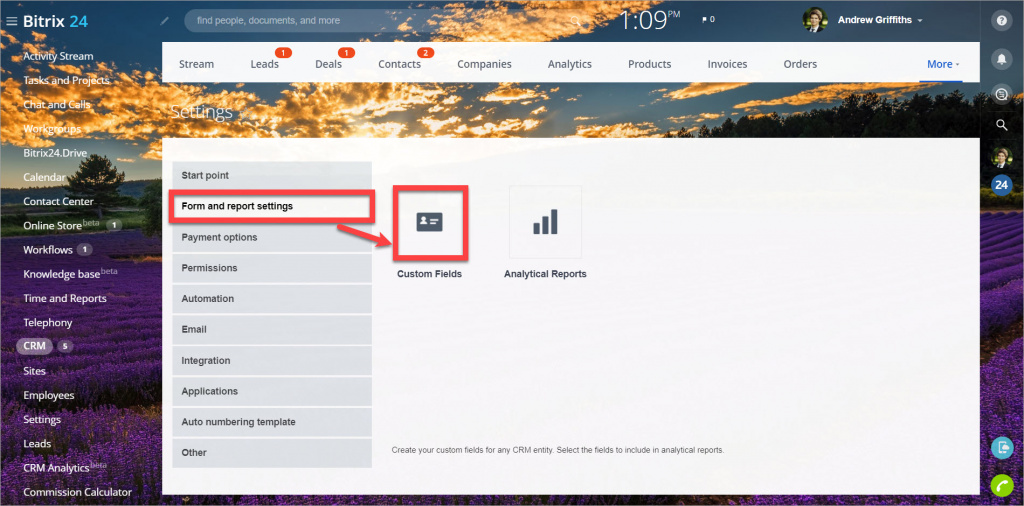Select Applications in settings menu
The height and width of the screenshot is (506, 1024).
tap(272, 391)
